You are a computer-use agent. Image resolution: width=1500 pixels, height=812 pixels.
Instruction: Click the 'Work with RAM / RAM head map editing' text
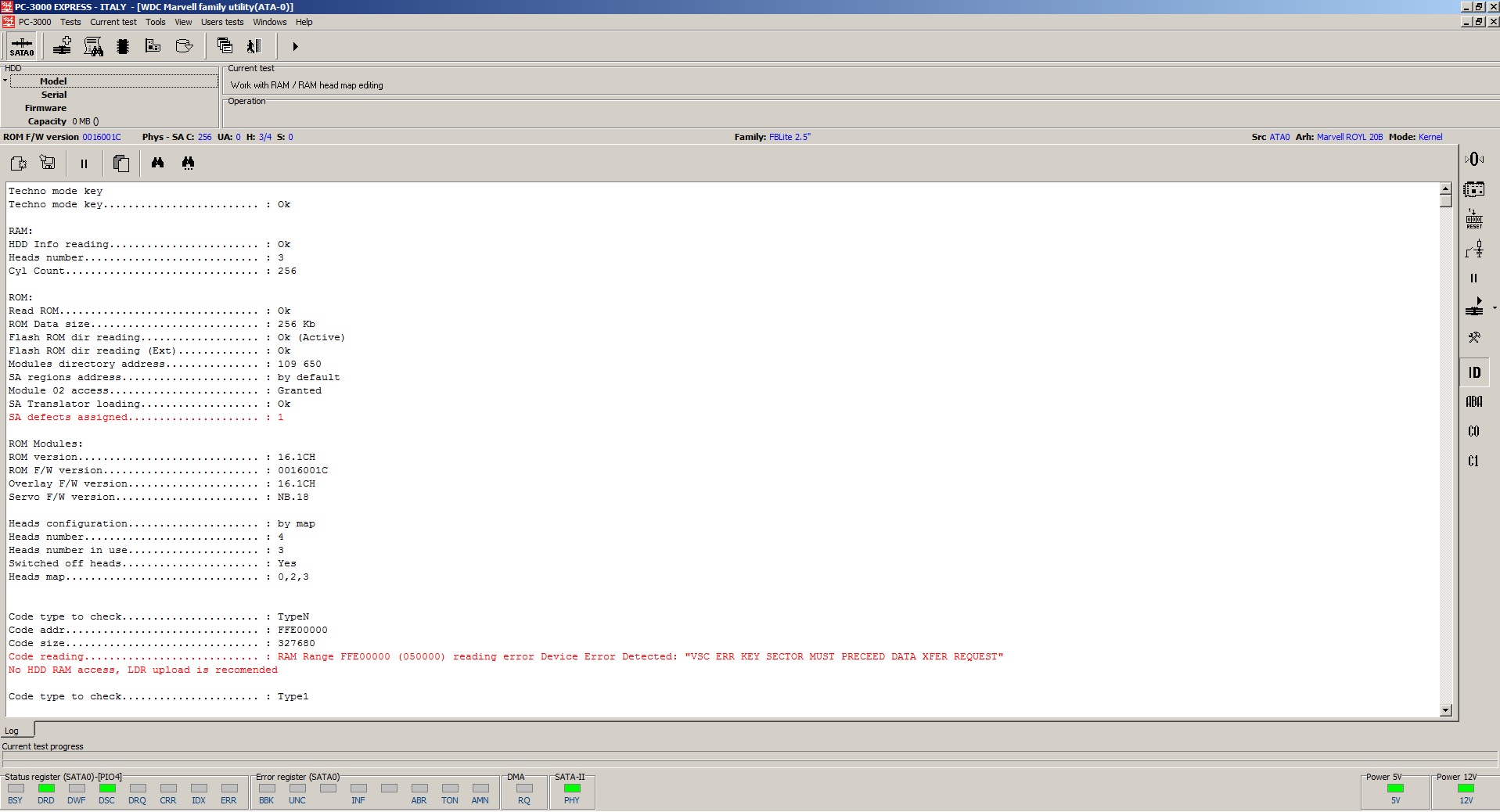307,85
